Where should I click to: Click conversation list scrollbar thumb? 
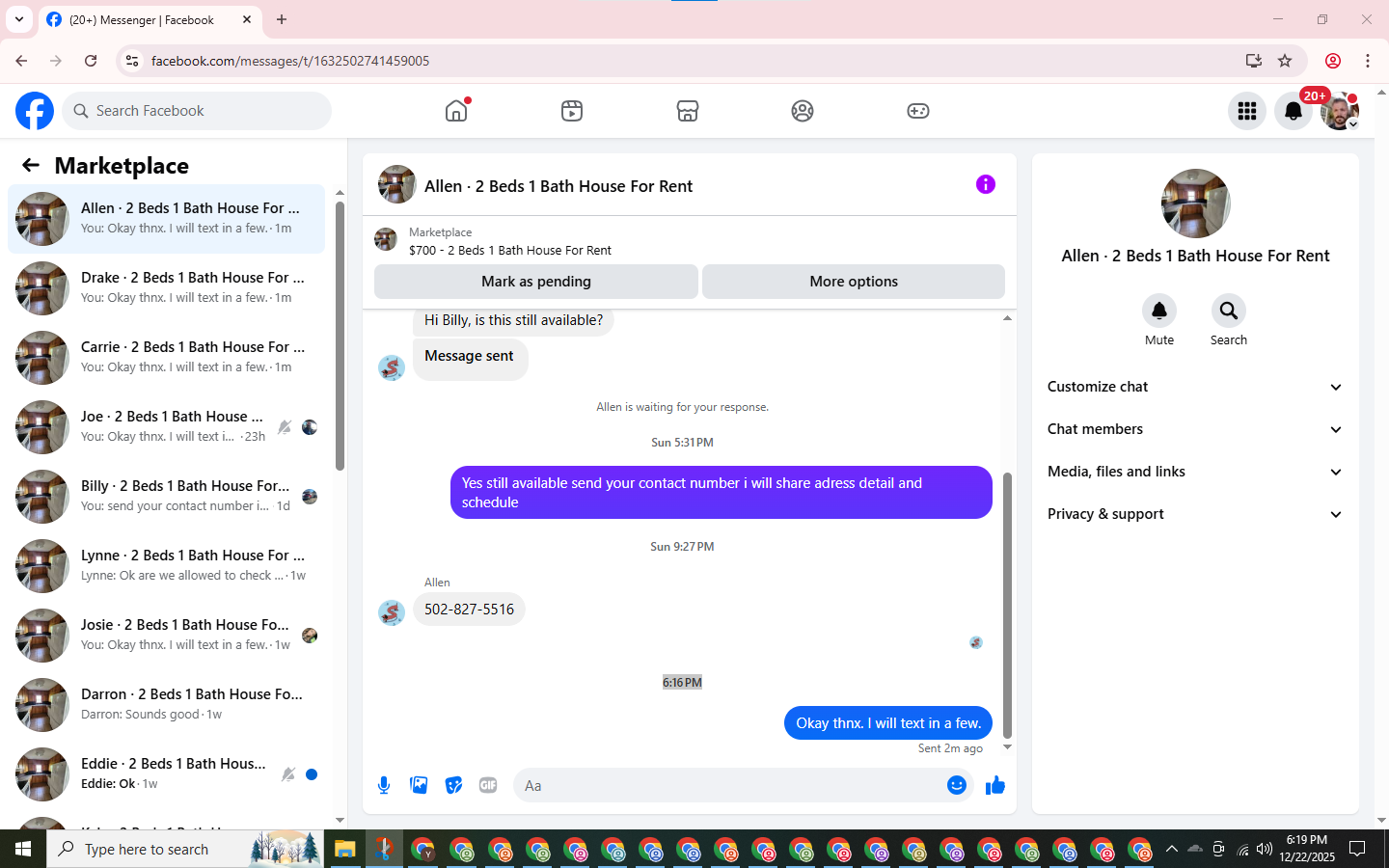[x=340, y=336]
